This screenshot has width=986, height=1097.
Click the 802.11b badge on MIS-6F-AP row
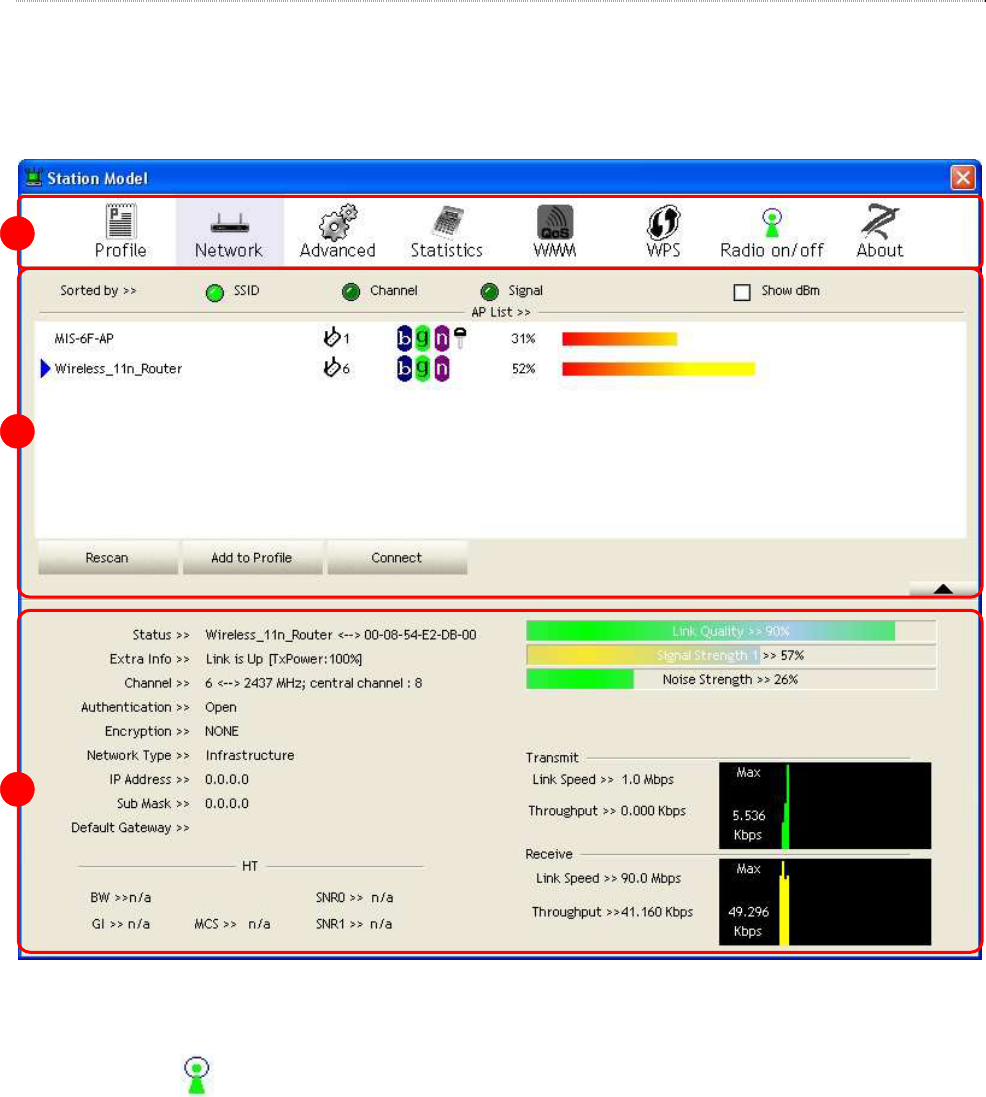click(404, 338)
